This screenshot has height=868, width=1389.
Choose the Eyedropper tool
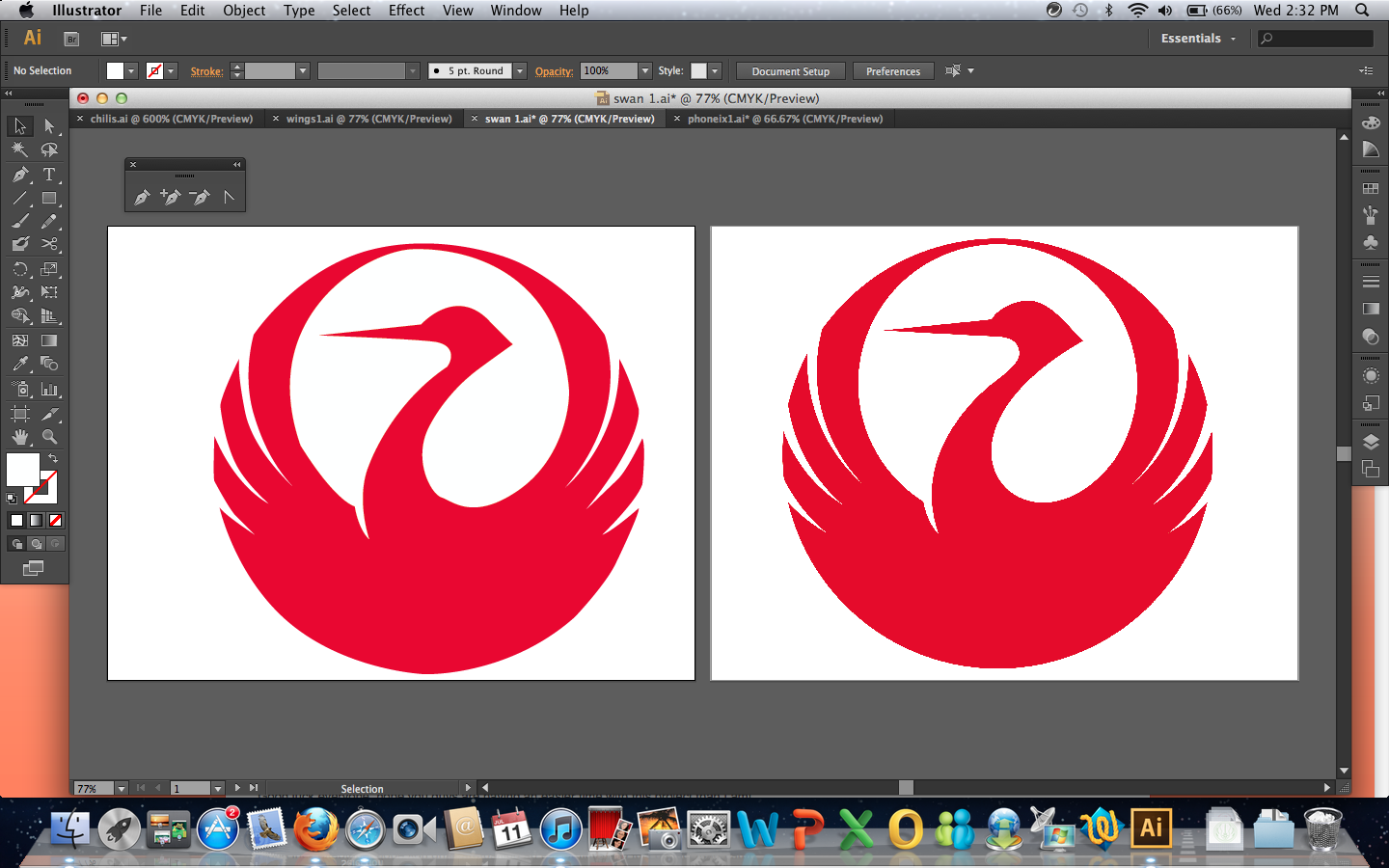point(19,364)
